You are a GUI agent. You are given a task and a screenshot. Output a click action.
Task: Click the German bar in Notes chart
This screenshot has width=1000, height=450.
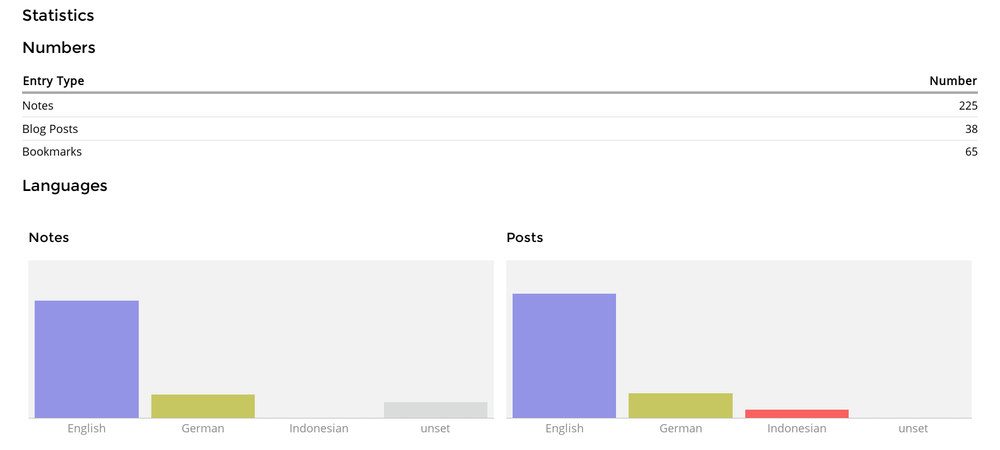coord(203,406)
